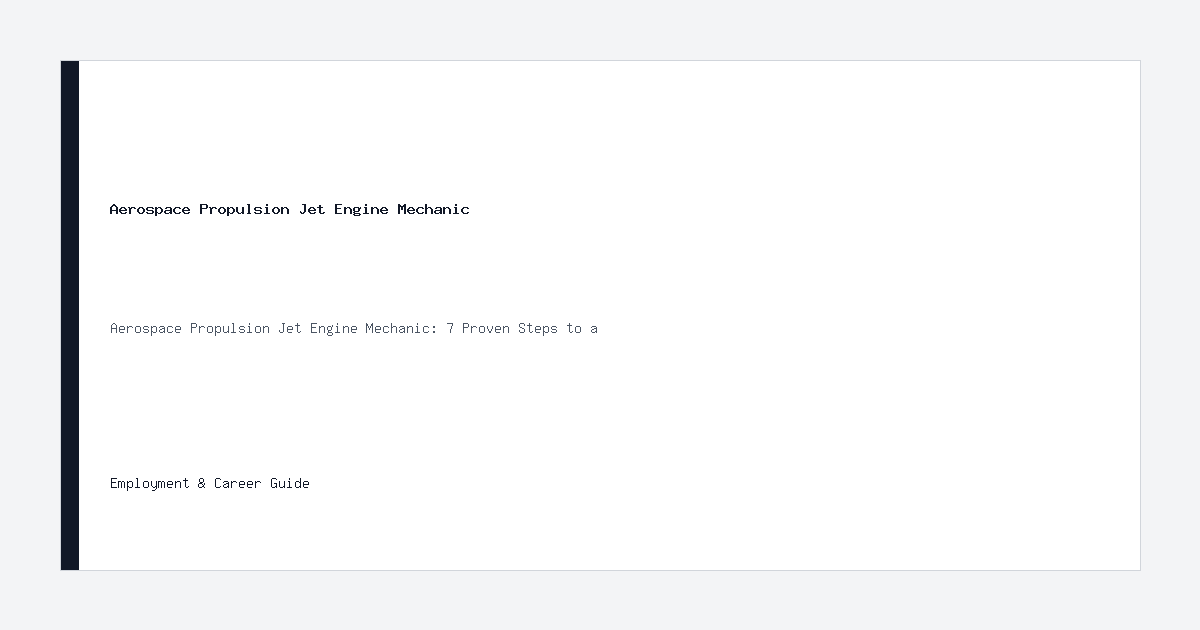Viewport: 1200px width, 630px height.
Task: Click the ampersand in the category label
Action: coord(202,483)
